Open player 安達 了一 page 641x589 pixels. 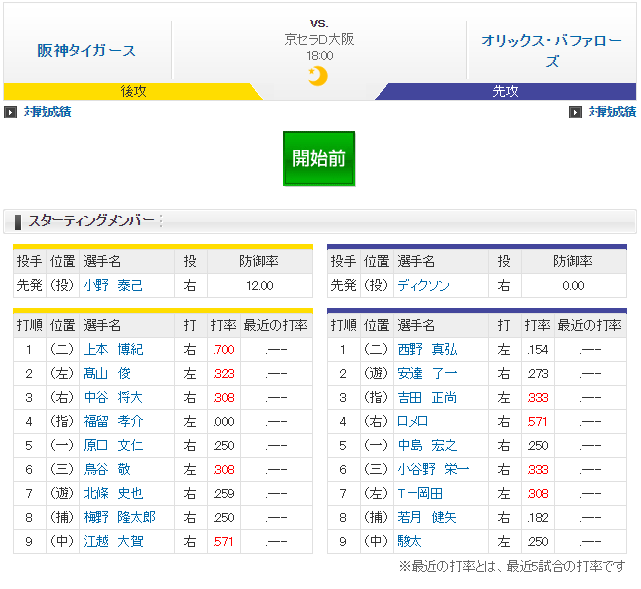427,374
